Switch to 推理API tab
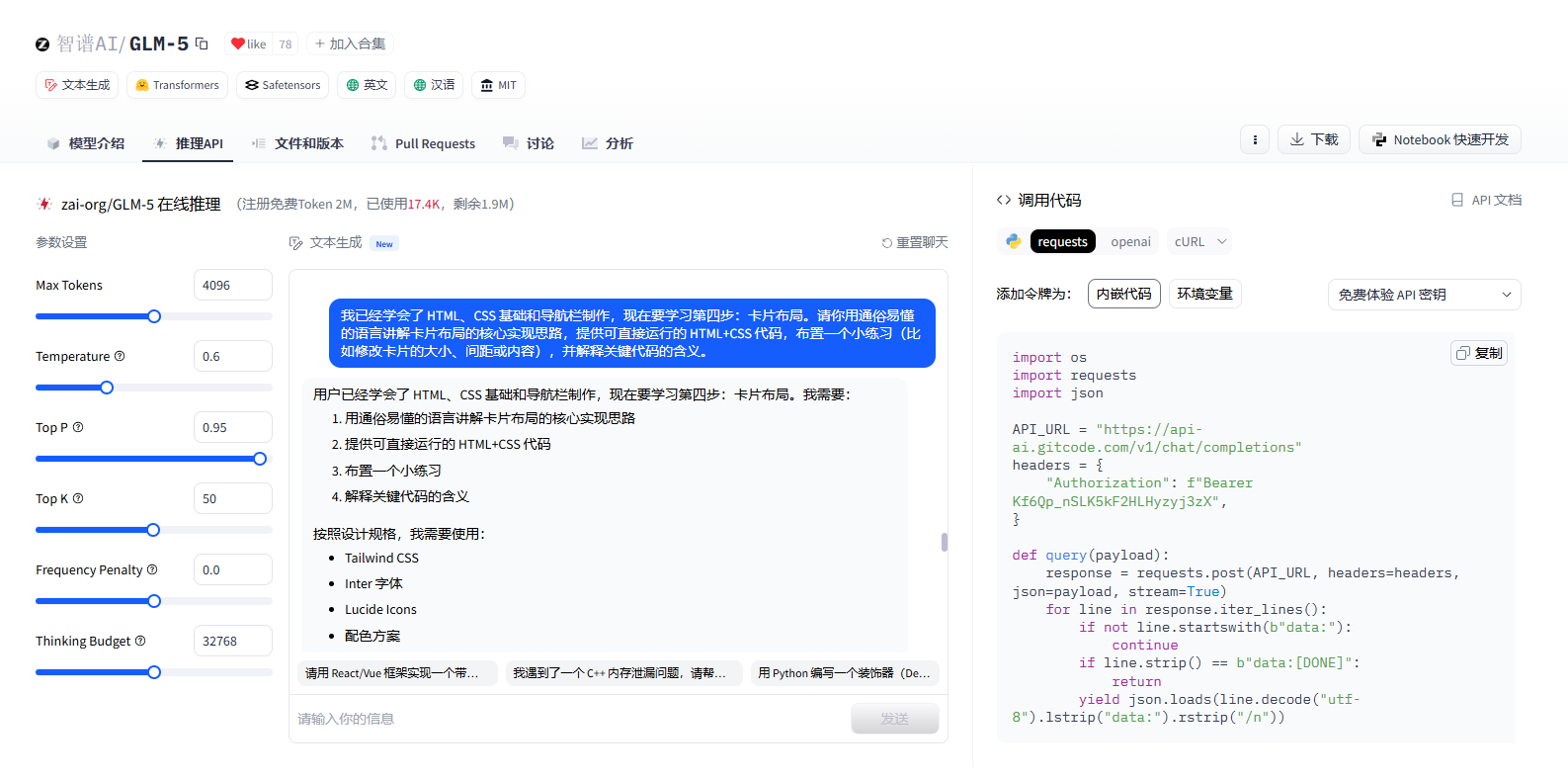The height and width of the screenshot is (781, 1568). pos(189,143)
